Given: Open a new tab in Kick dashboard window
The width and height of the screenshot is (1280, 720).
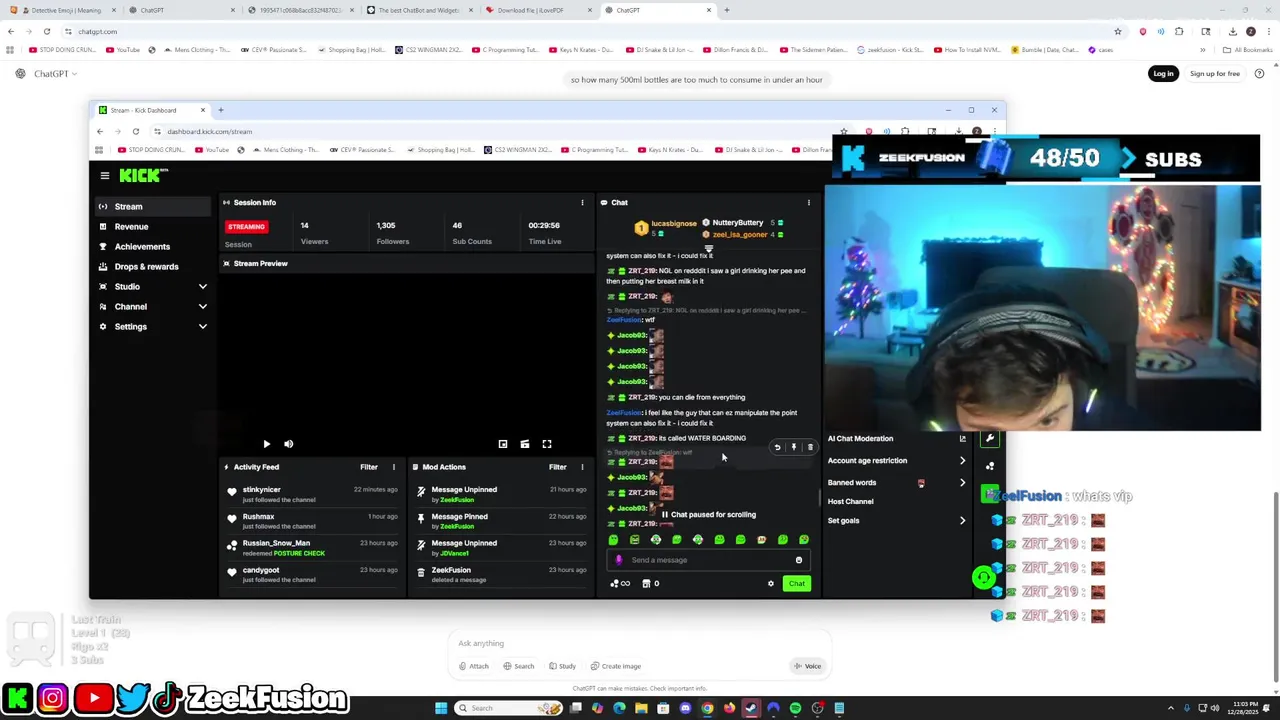Looking at the screenshot, I should (221, 110).
